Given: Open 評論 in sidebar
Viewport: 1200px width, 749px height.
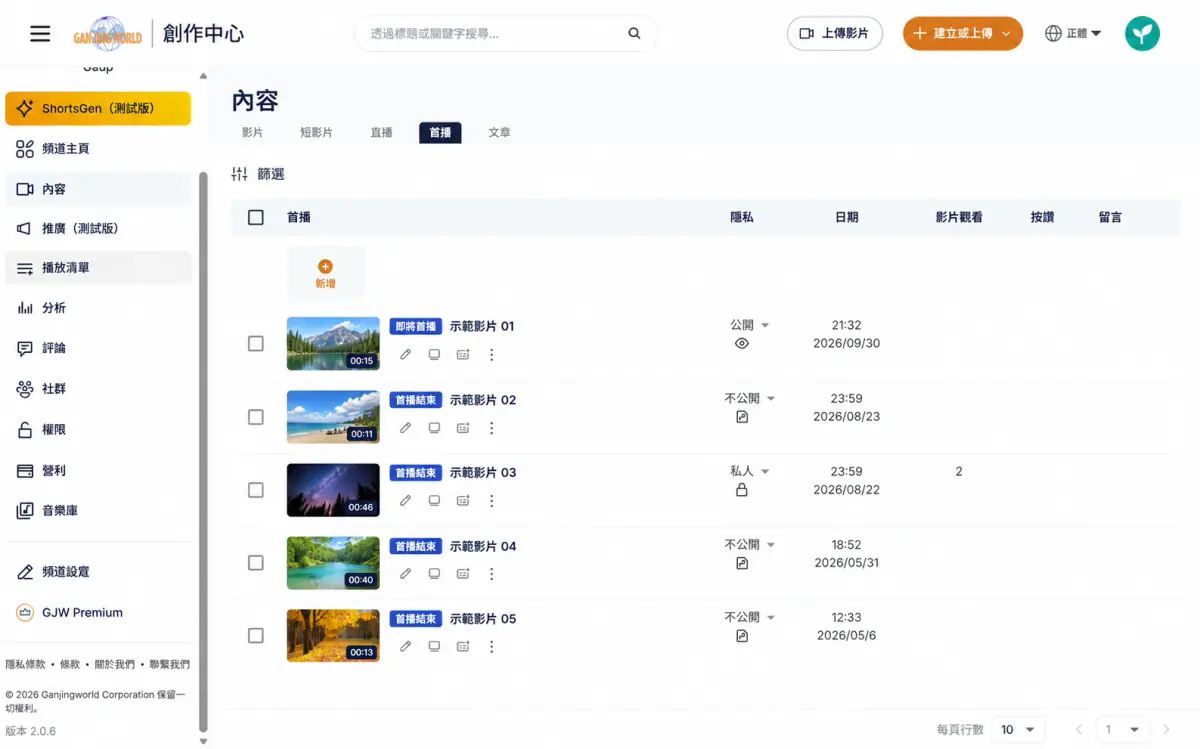Looking at the screenshot, I should (x=98, y=348).
